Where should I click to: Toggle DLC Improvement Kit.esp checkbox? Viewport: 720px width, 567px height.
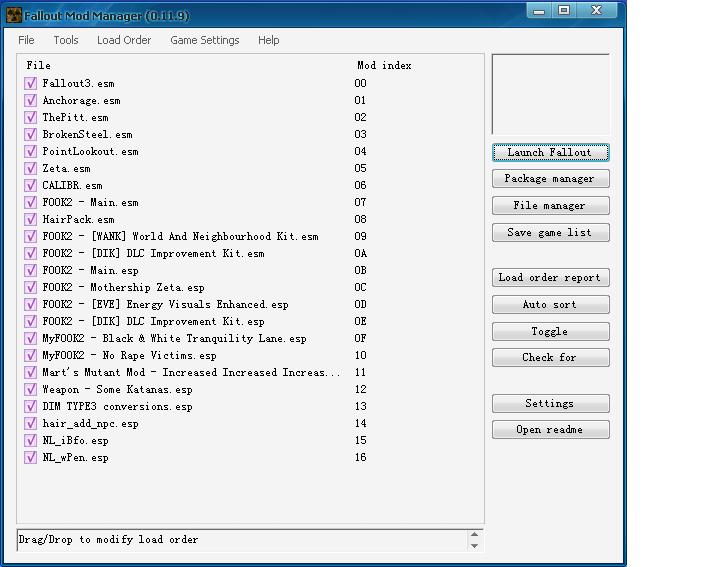coord(30,321)
